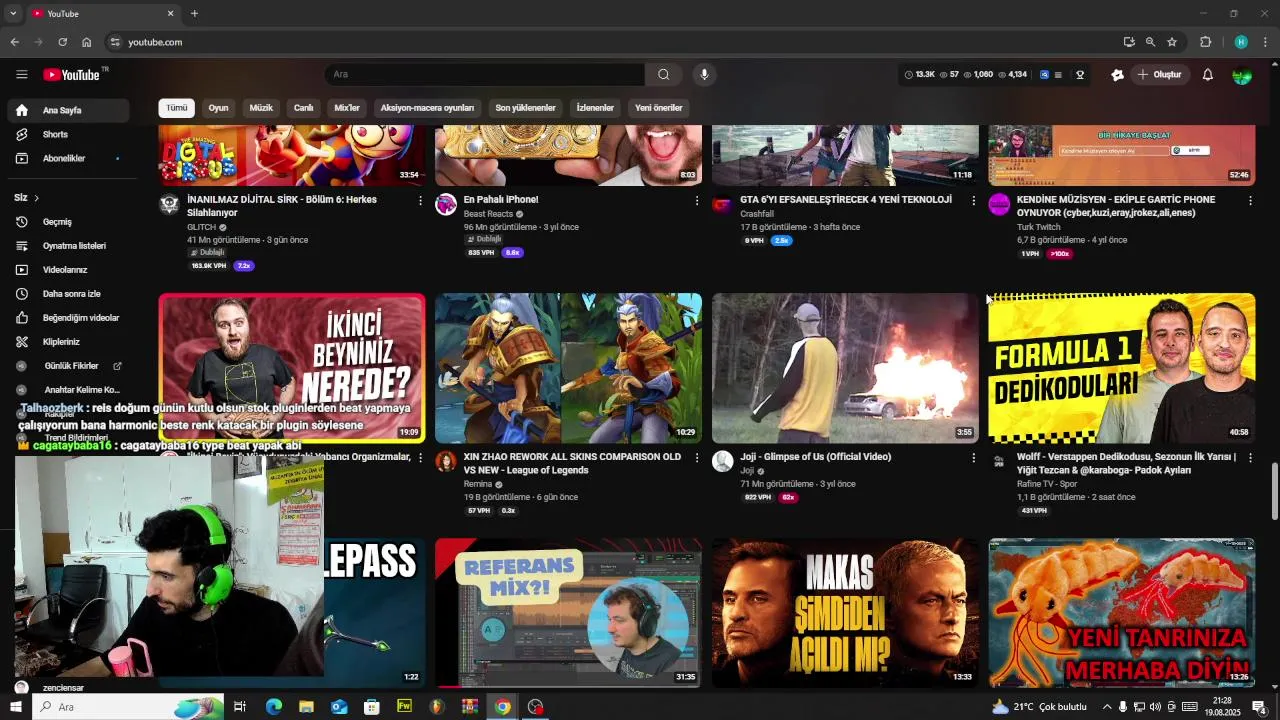Screen dimensions: 1280x720
Task: Click the vidIQ extension icon in header
Action: click(x=1045, y=75)
